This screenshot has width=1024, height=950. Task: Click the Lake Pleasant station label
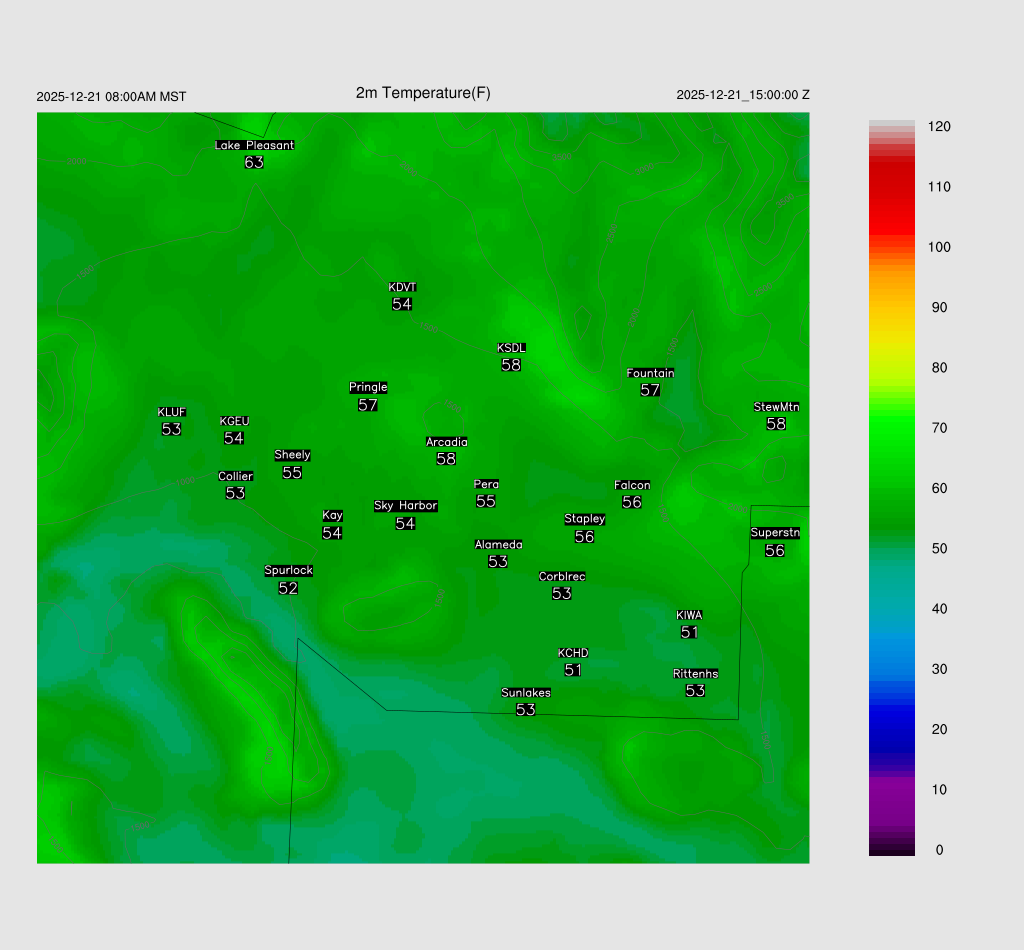point(254,145)
